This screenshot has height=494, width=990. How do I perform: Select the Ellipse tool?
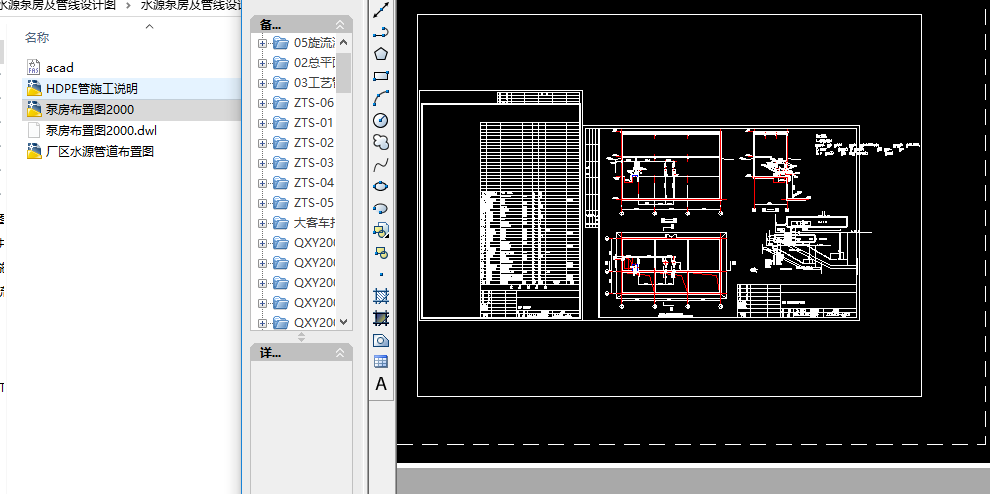(381, 186)
